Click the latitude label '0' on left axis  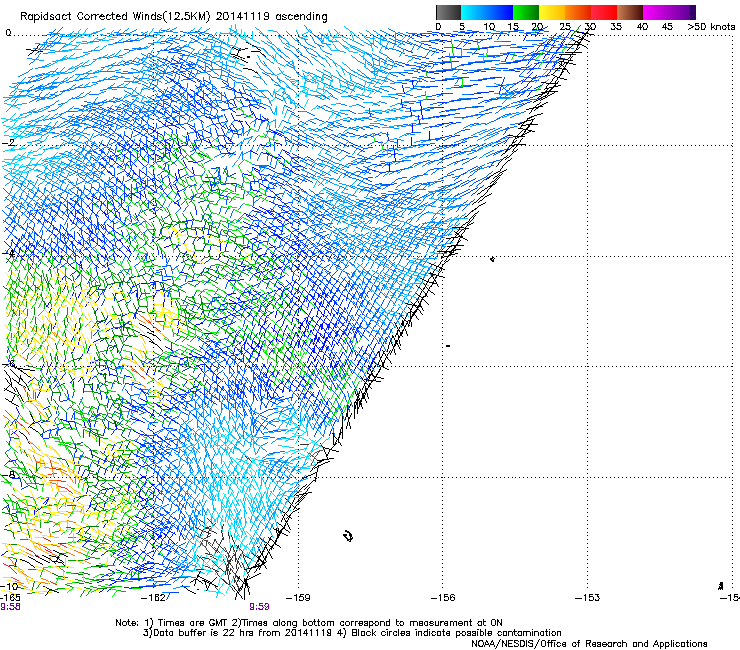click(8, 33)
